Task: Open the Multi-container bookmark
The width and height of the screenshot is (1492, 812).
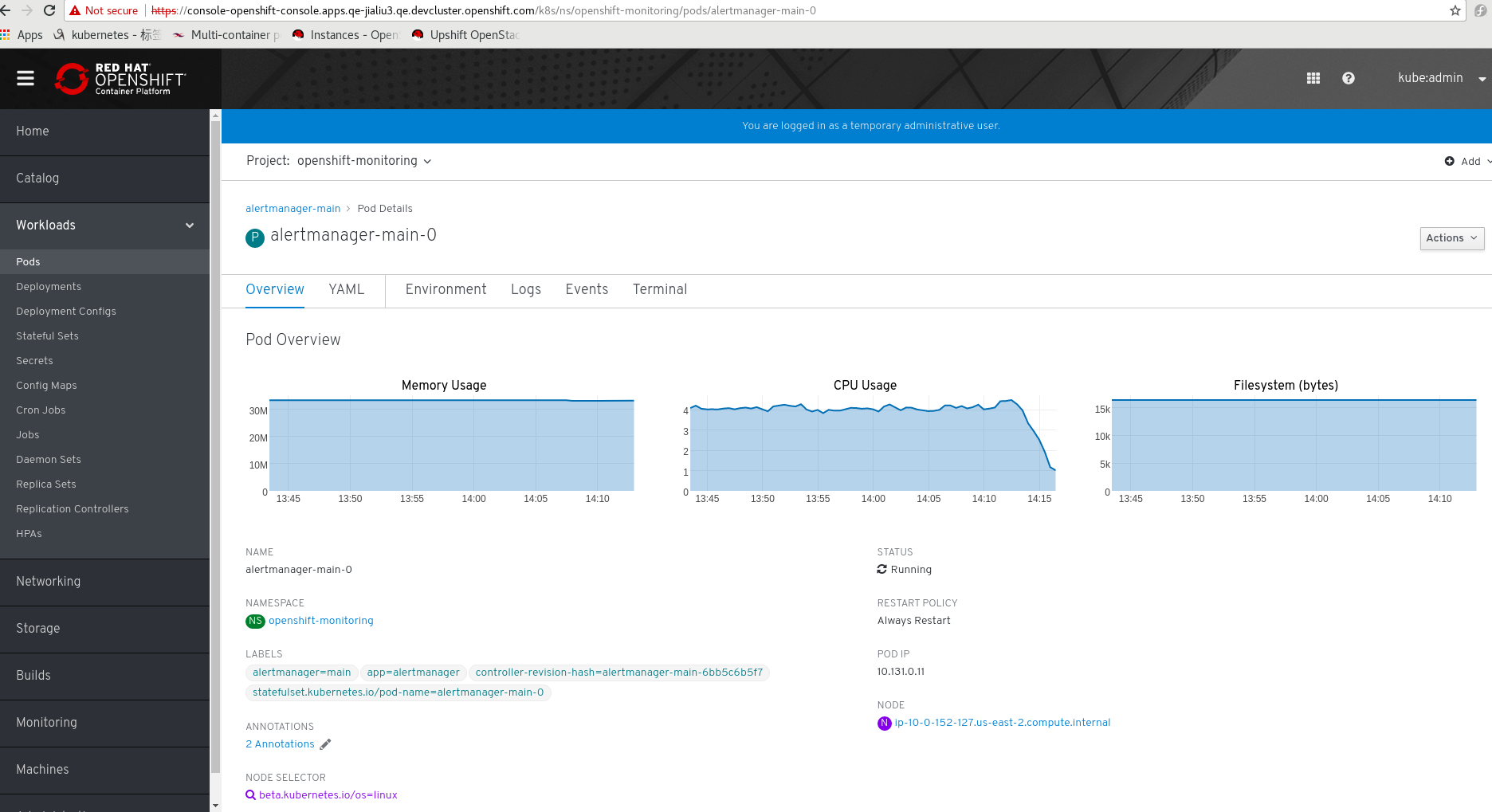Action: 226,35
